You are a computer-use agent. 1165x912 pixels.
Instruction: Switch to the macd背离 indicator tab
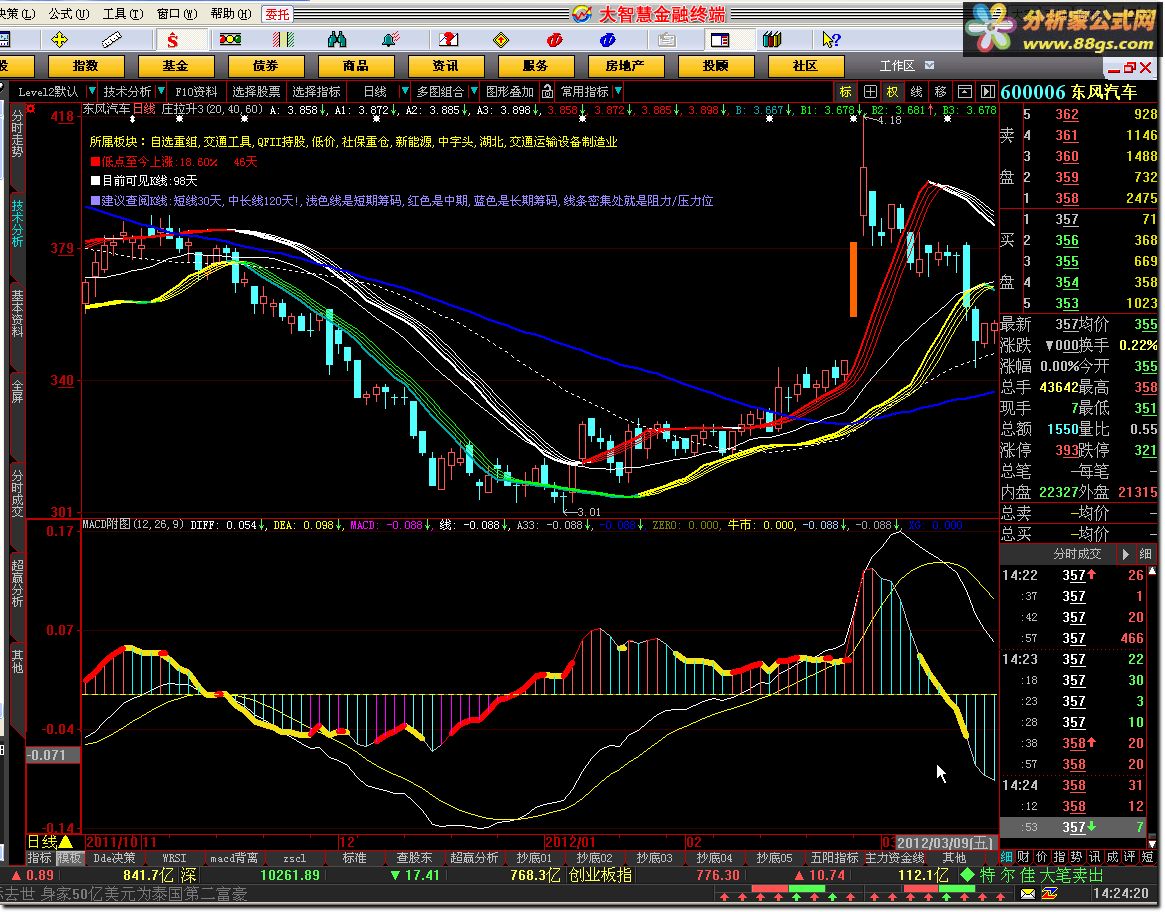coord(234,858)
